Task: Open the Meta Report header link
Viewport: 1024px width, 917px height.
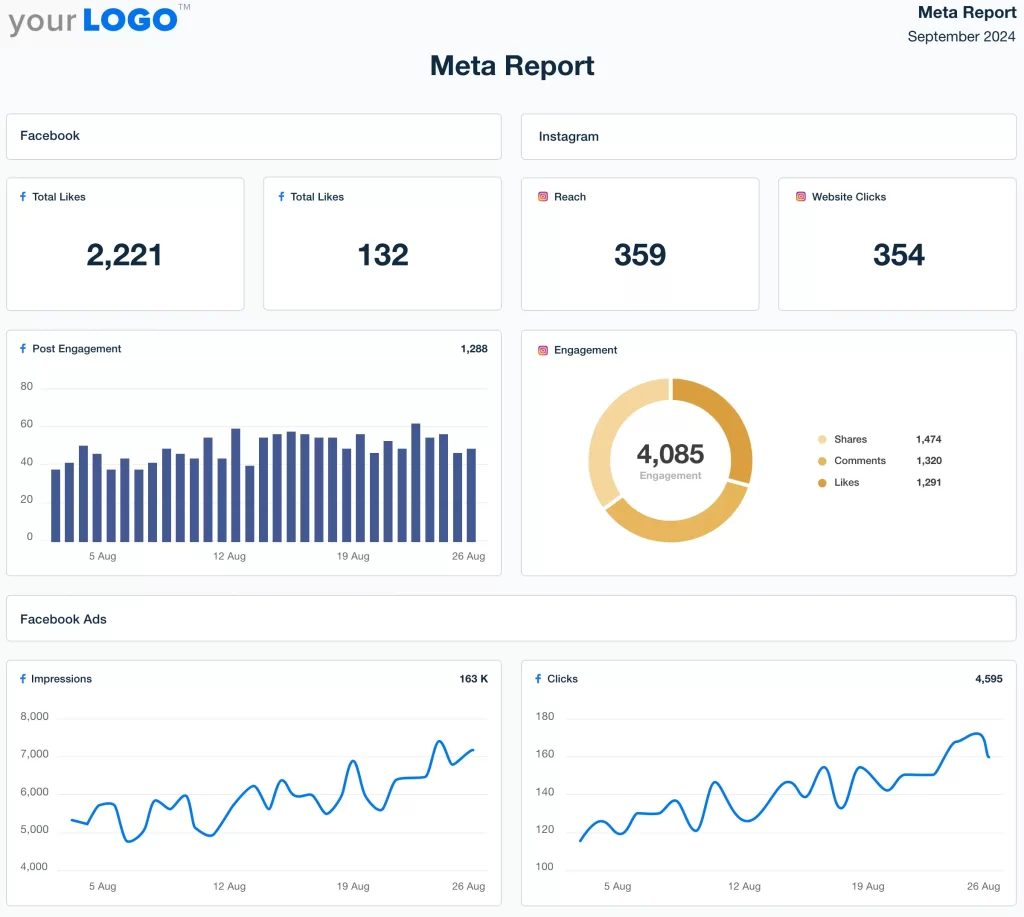Action: tap(967, 12)
